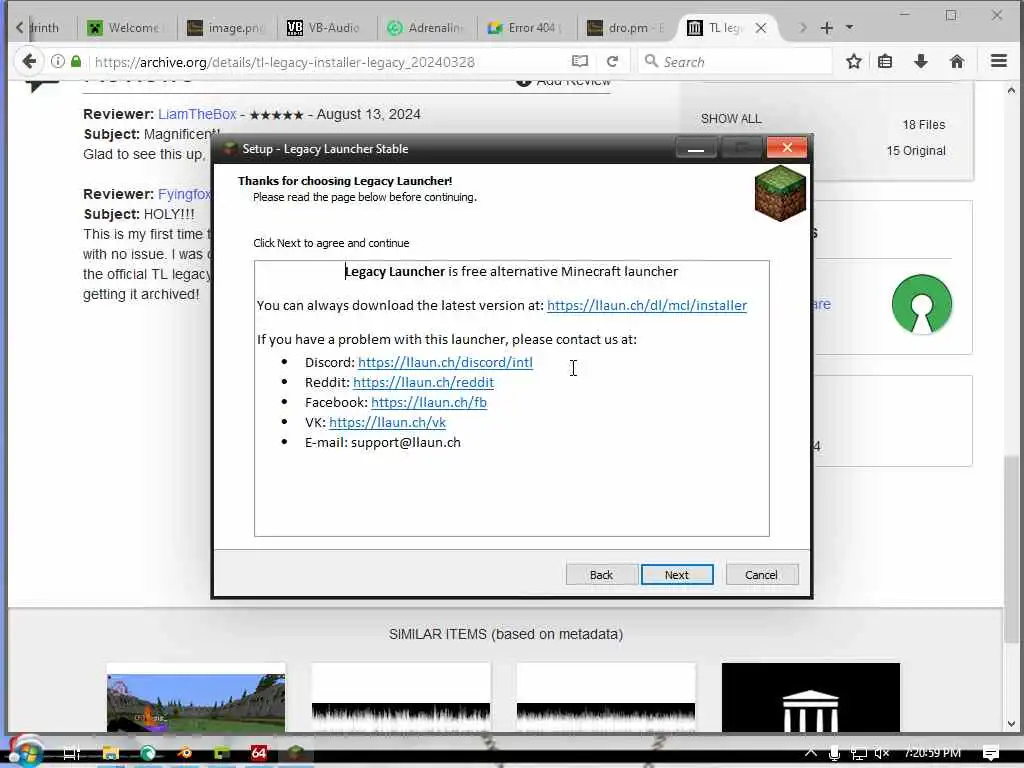Viewport: 1024px width, 768px height.
Task: Click the 7:20:59 PM taskbar clock
Action: click(x=932, y=753)
